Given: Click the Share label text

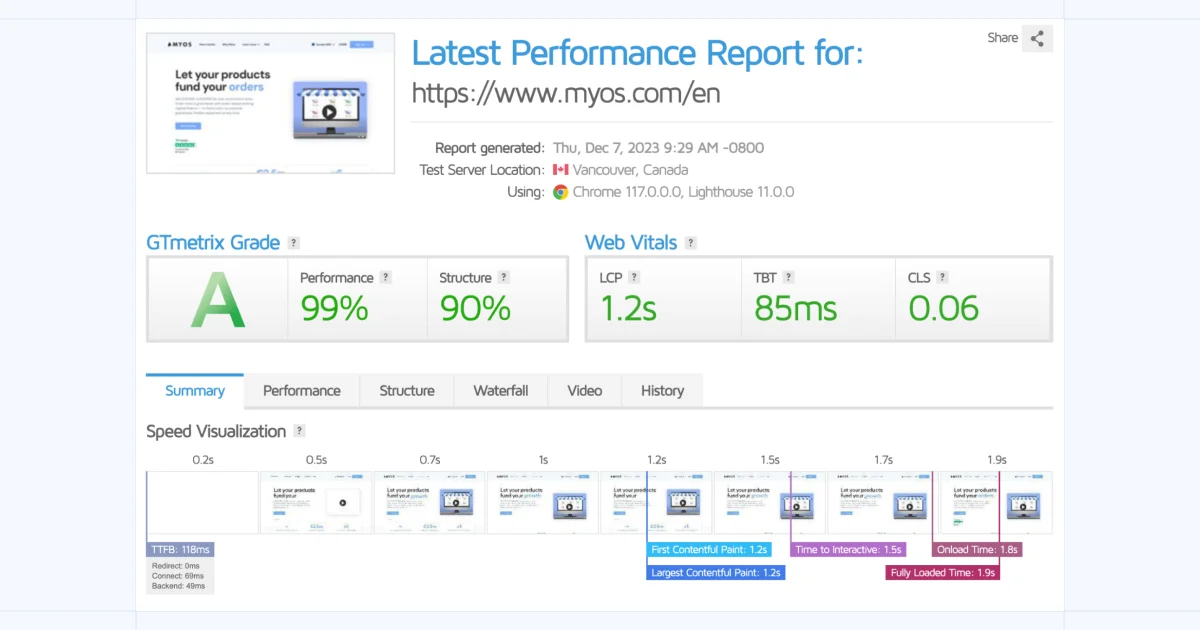Looking at the screenshot, I should [x=1003, y=38].
